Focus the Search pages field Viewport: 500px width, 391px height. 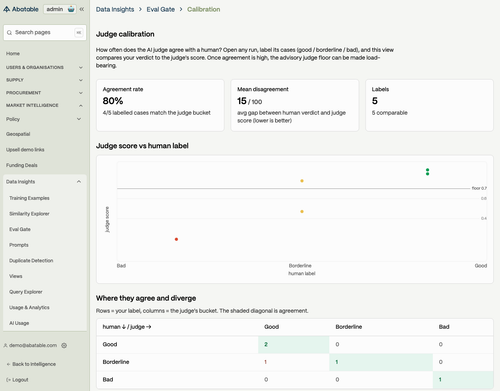click(45, 32)
